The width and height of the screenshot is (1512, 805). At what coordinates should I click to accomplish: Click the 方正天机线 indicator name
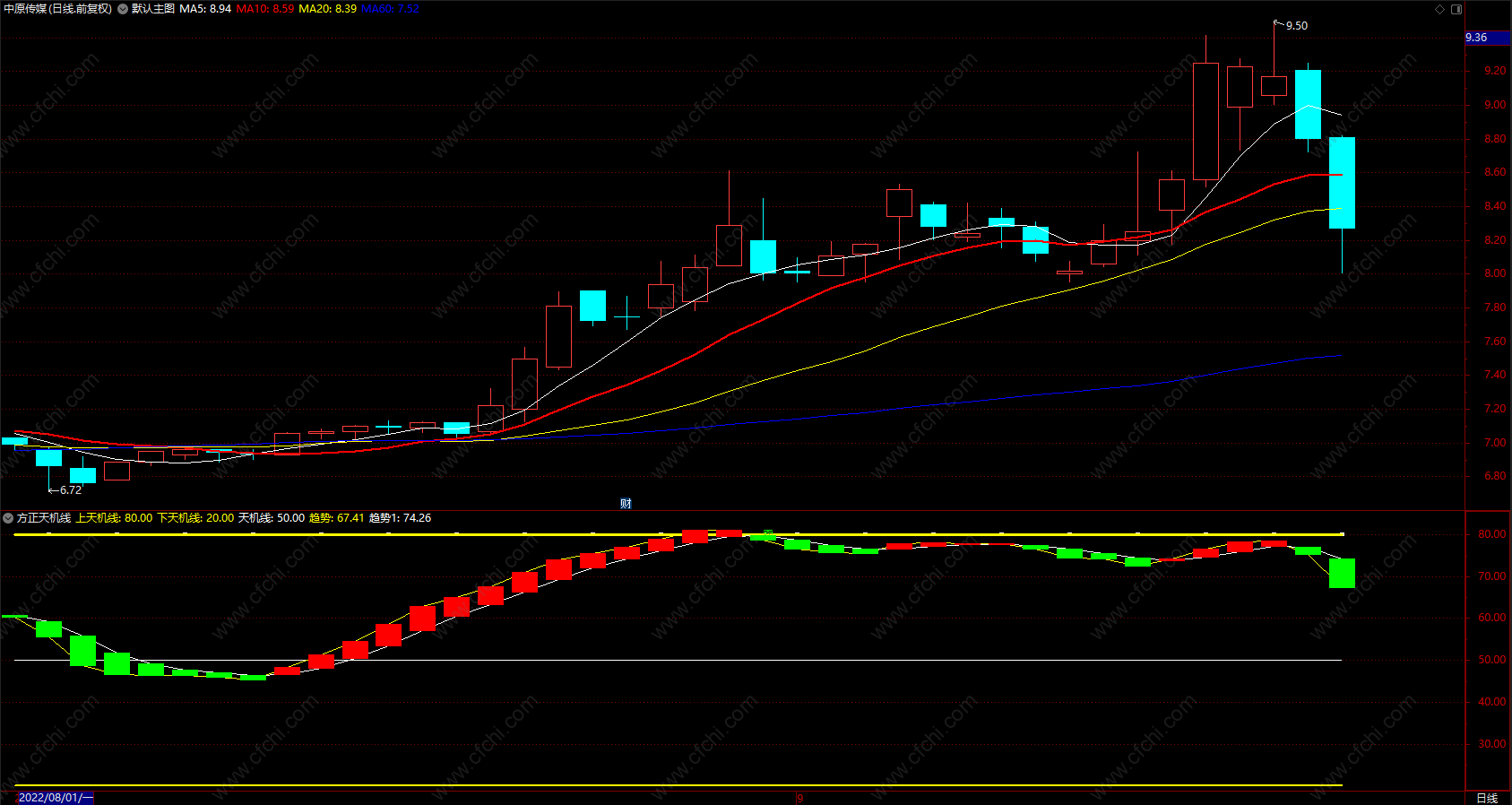(x=44, y=518)
